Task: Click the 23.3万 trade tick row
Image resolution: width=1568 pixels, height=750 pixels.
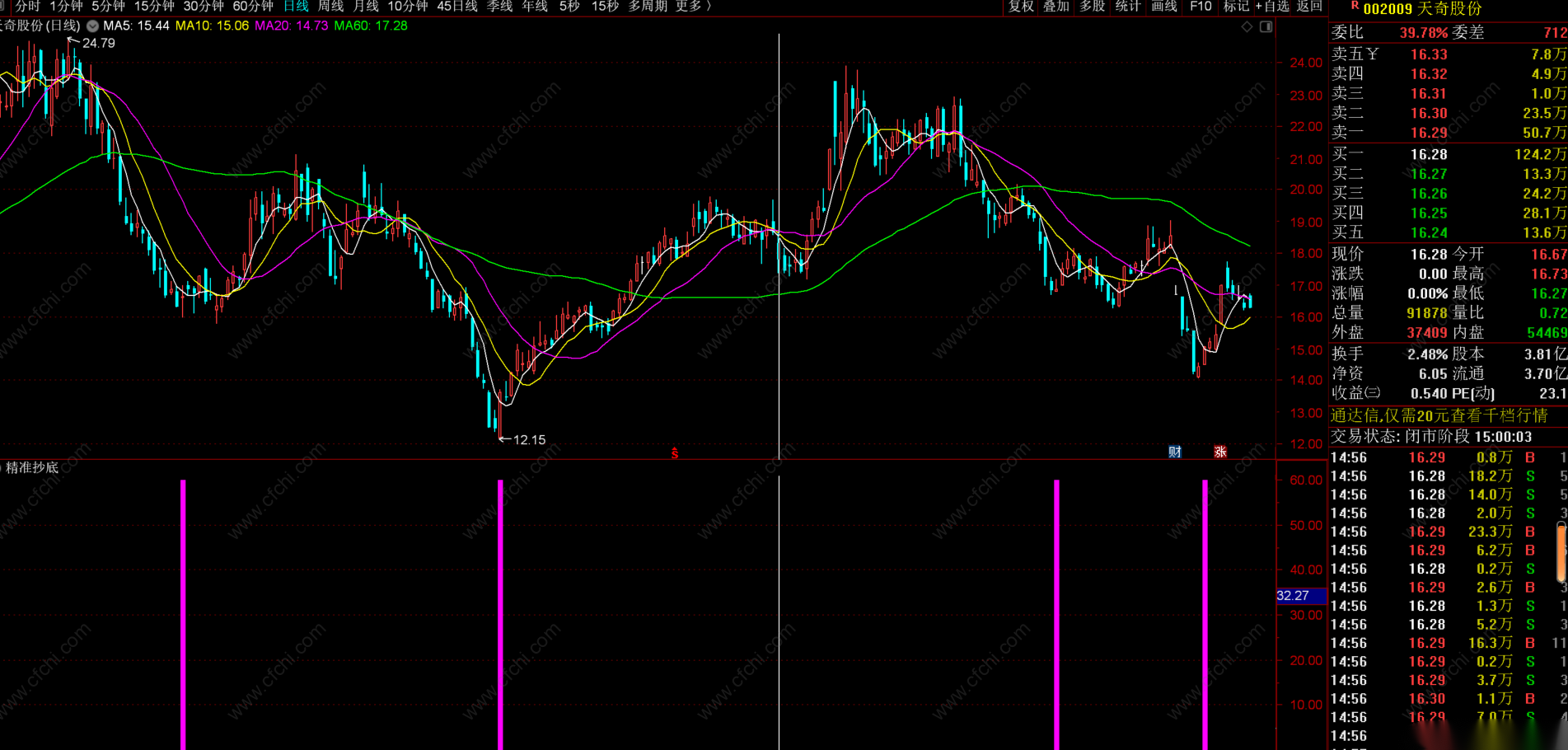Action: click(1449, 532)
